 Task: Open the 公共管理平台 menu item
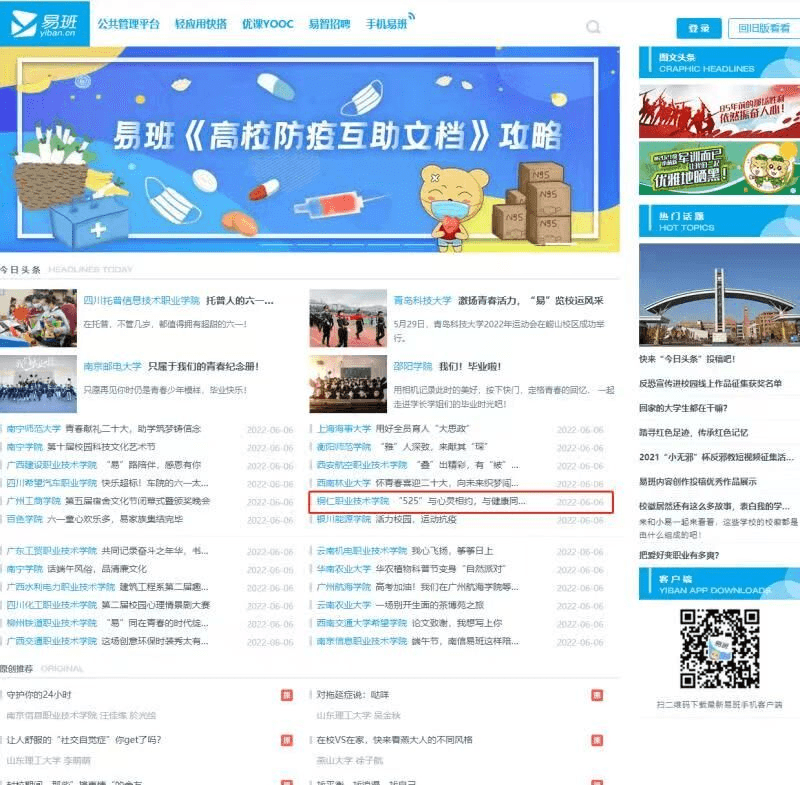(x=128, y=25)
